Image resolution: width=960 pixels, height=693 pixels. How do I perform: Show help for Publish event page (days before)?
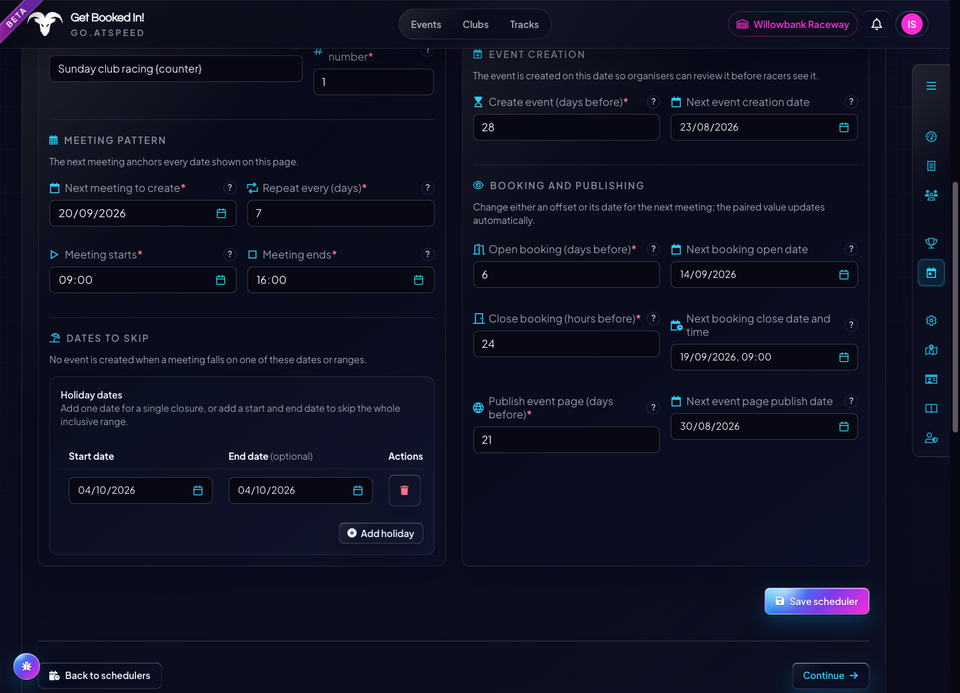(653, 408)
